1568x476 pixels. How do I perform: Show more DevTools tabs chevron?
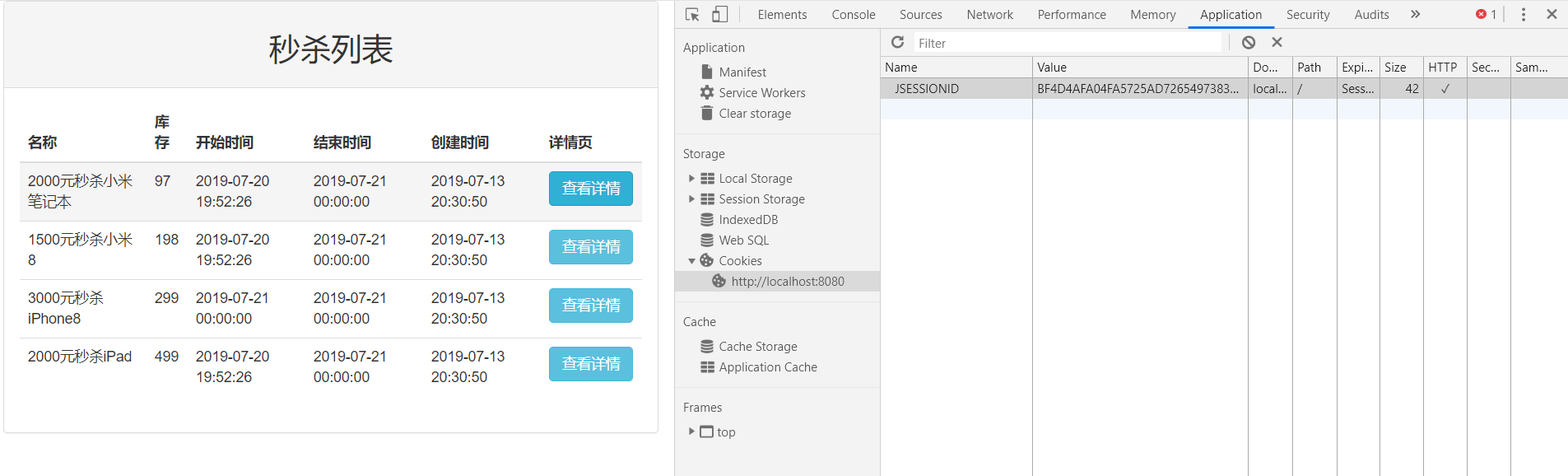(1415, 14)
